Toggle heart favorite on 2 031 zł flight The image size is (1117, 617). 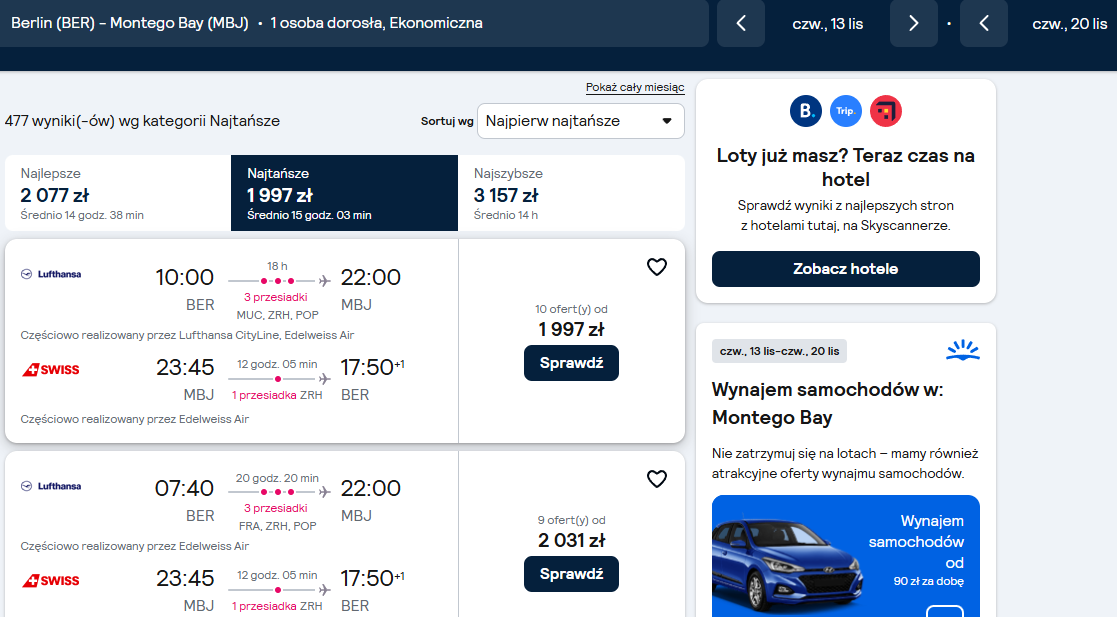click(657, 479)
